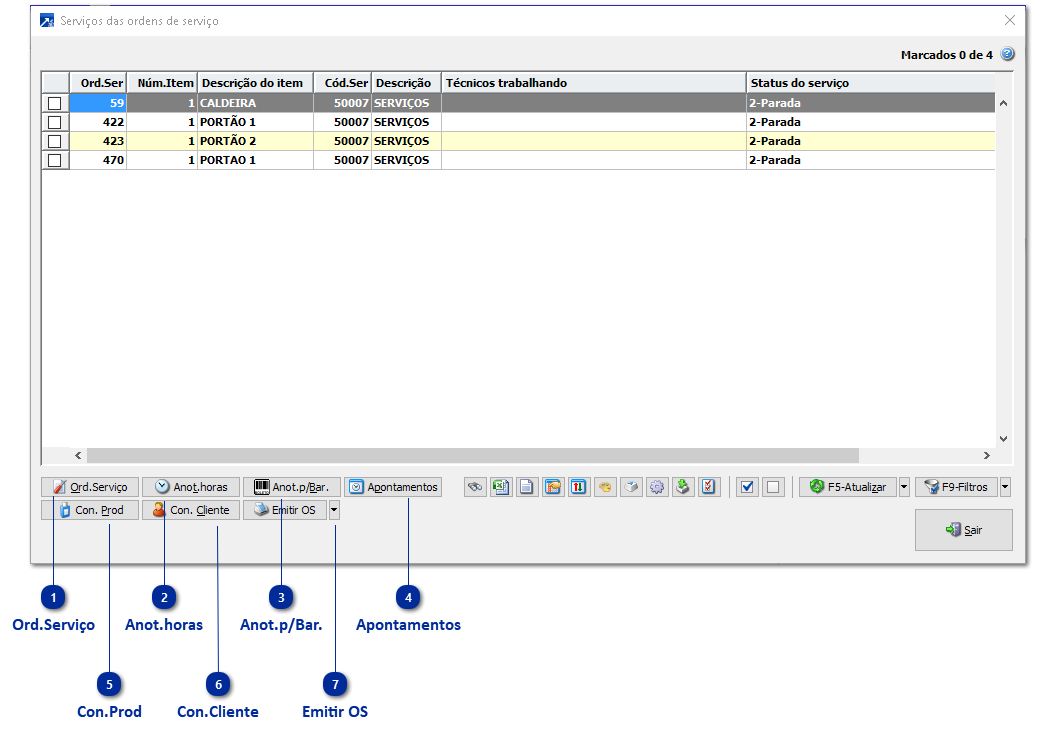Expand the F9-Filtros dropdown arrow

(1005, 487)
